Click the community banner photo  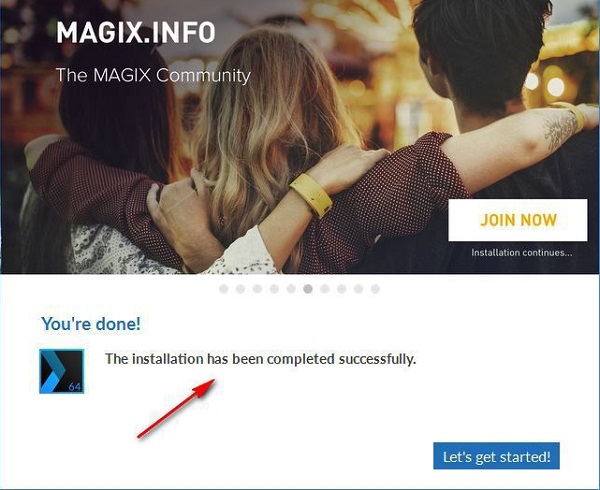(300, 137)
